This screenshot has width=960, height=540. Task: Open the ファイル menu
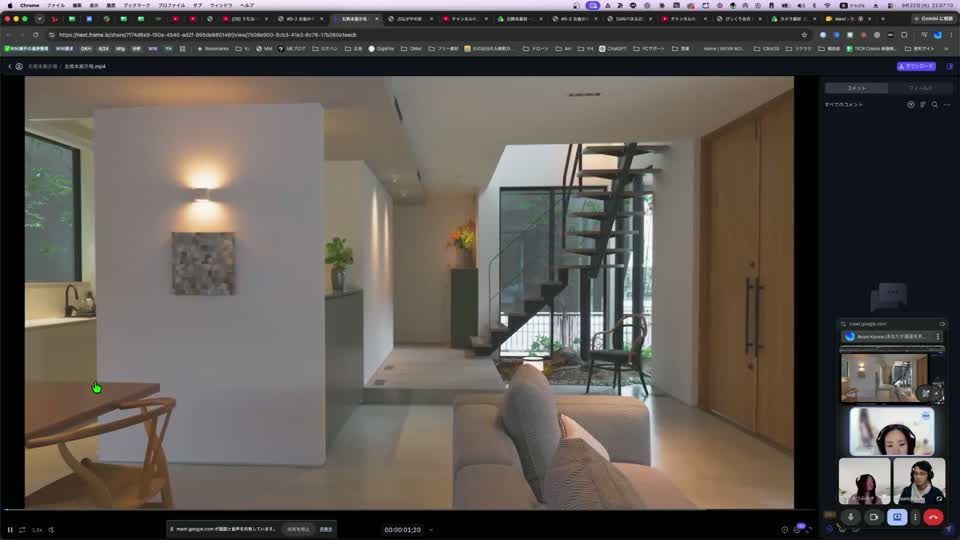(56, 5)
